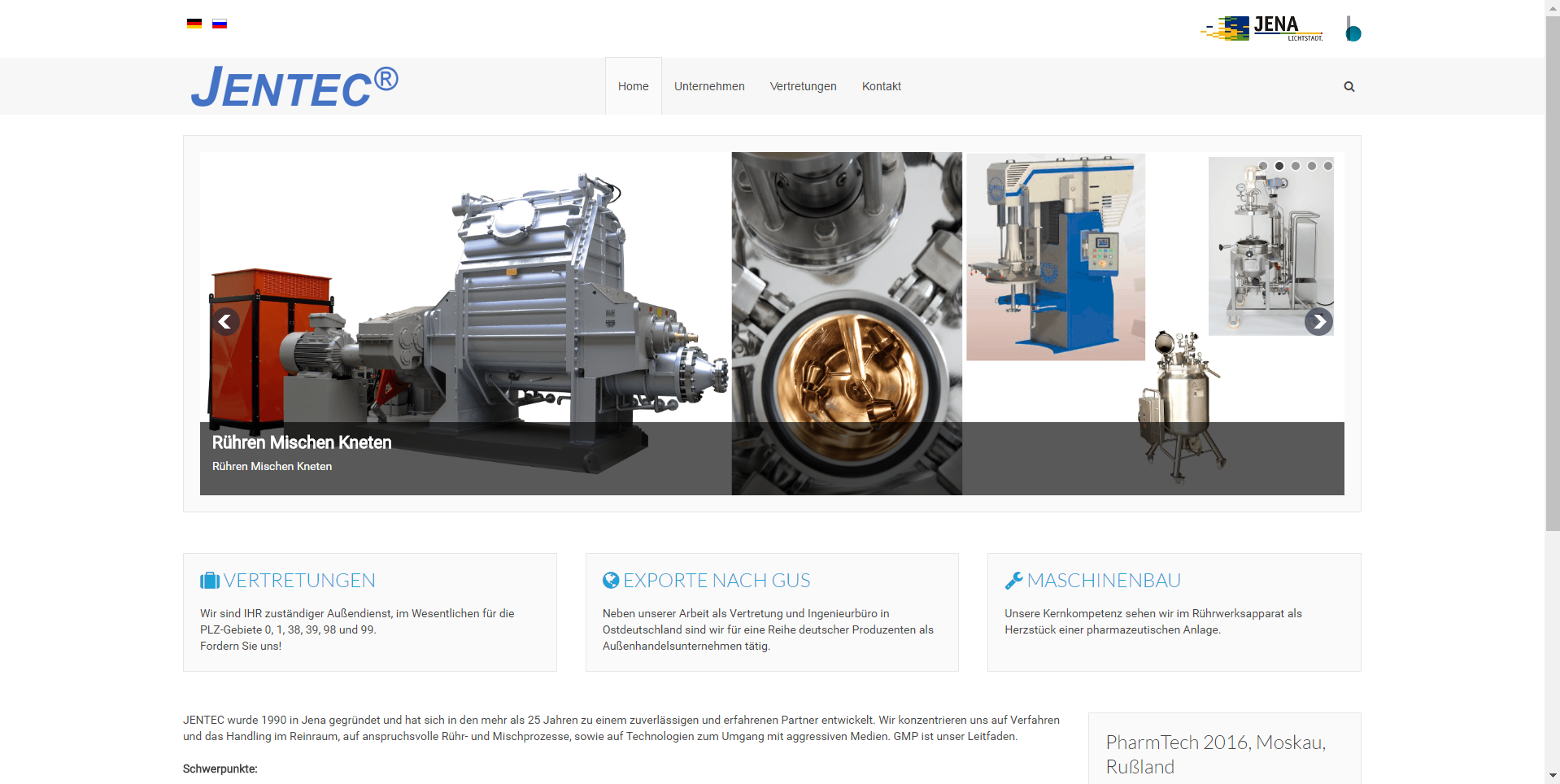Click the JENTEC logo
Image resolution: width=1560 pixels, height=784 pixels.
coord(294,86)
